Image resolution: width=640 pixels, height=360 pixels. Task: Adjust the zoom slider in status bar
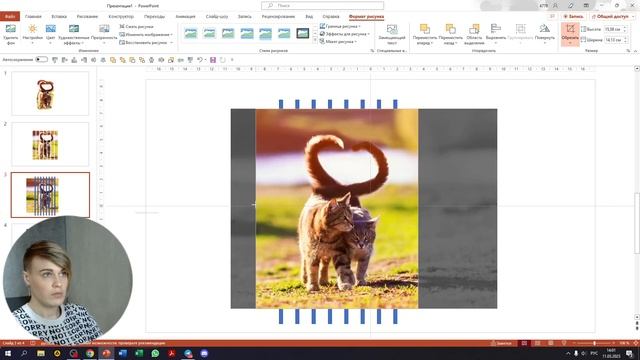point(594,343)
